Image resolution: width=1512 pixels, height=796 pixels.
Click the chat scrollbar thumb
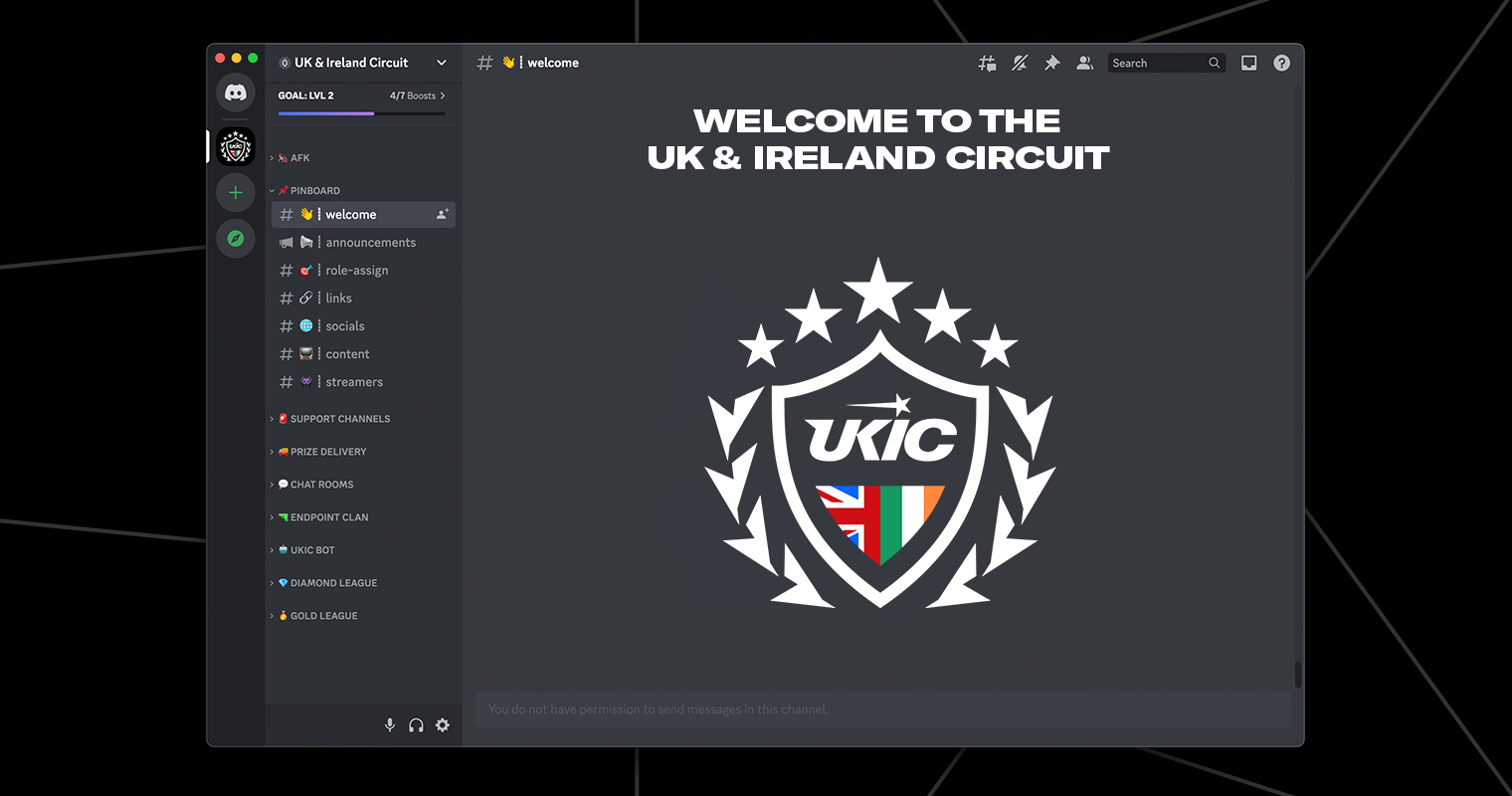pos(1298,674)
